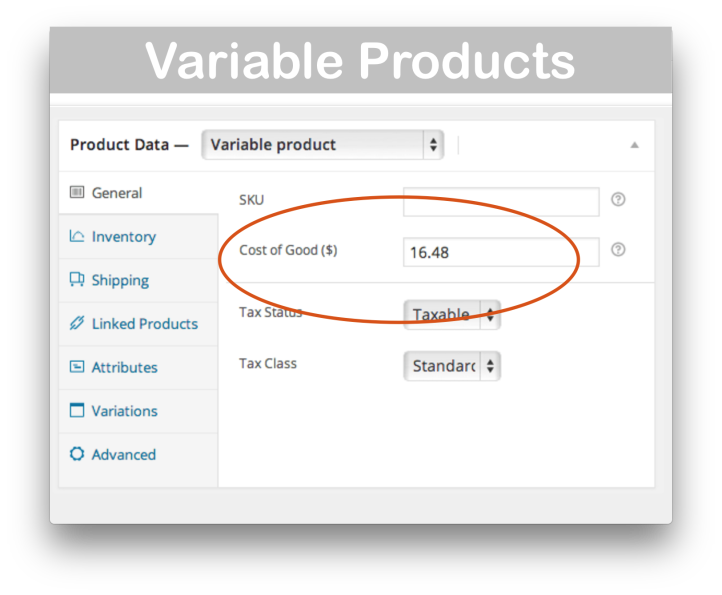The width and height of the screenshot is (722, 595).
Task: Click the Cost of Good price field
Action: [x=501, y=253]
